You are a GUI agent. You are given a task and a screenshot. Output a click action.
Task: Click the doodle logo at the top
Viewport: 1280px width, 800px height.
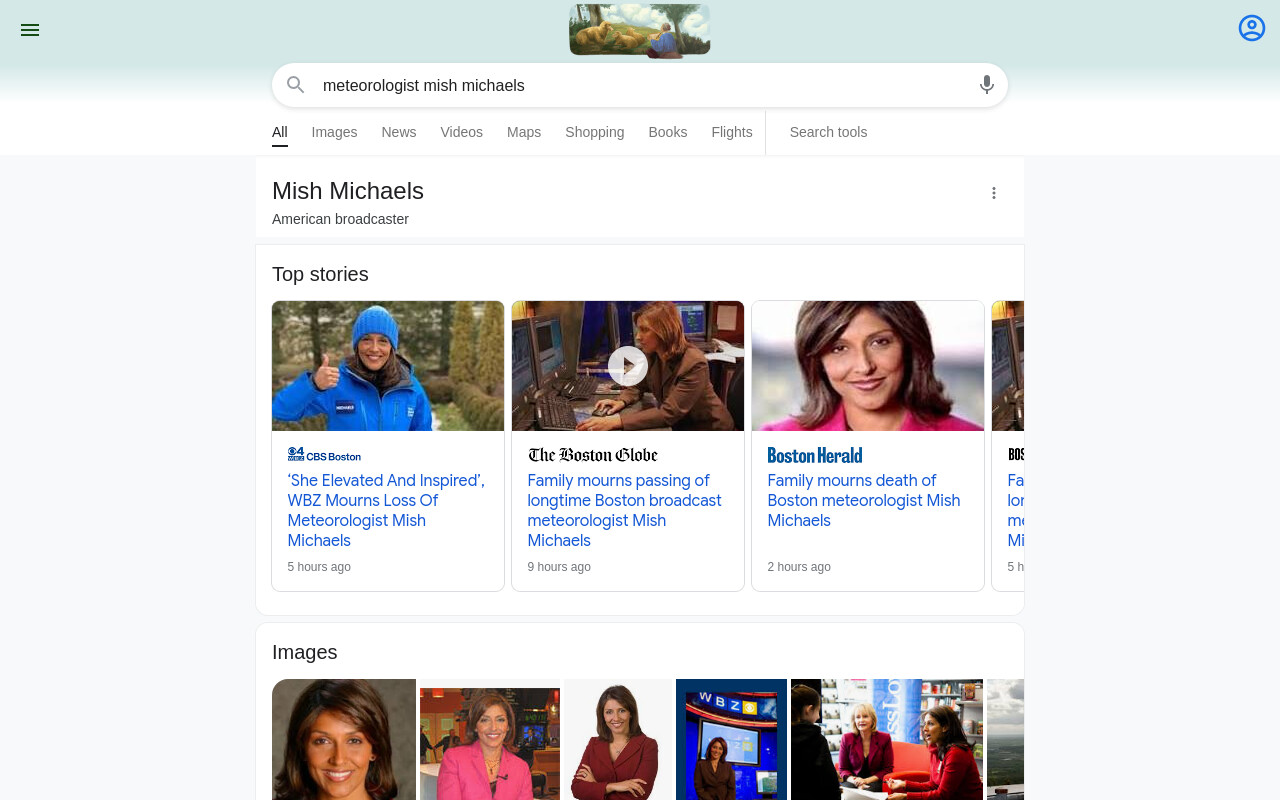[x=640, y=30]
